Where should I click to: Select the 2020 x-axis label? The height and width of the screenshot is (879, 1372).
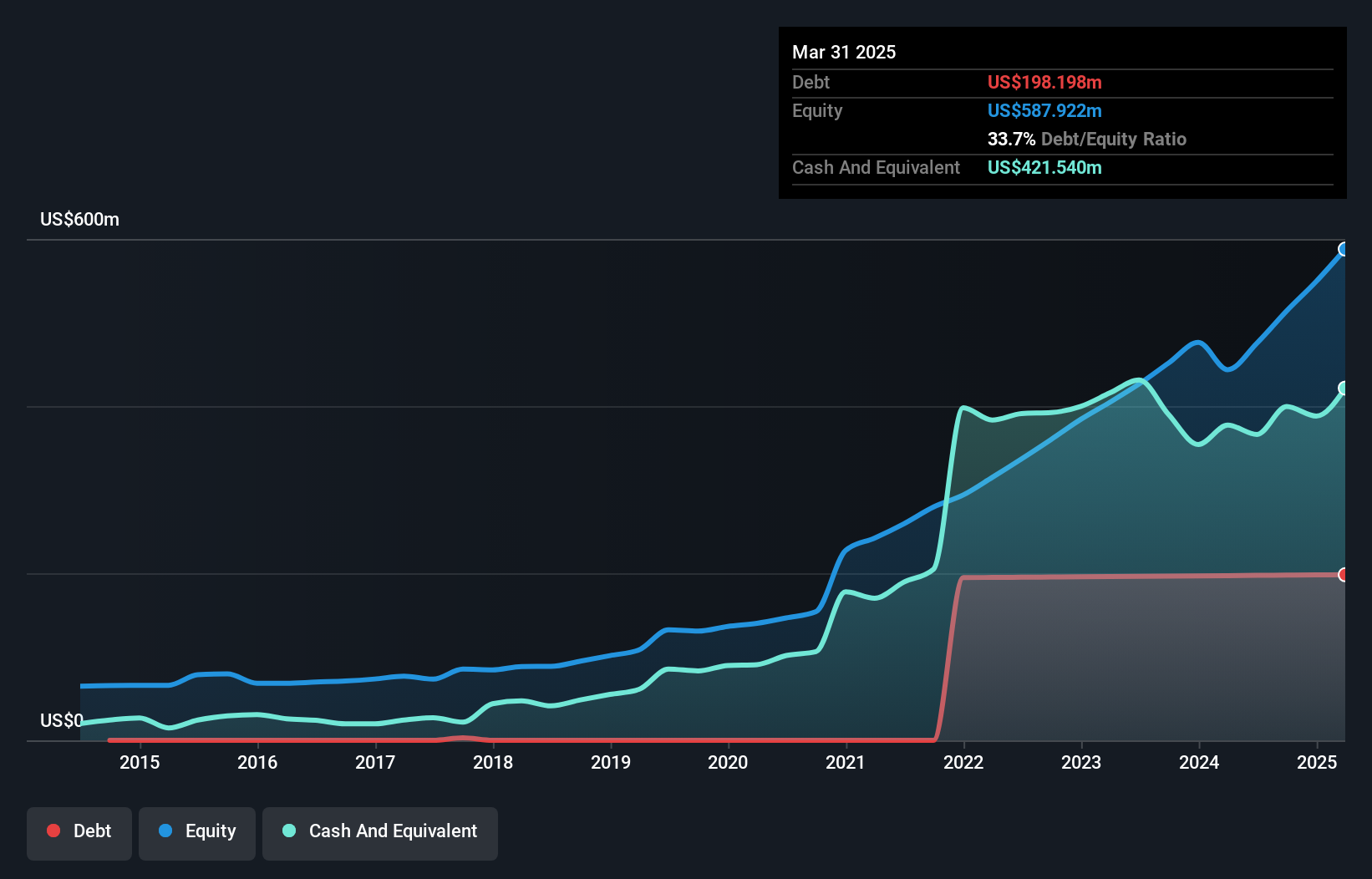pyautogui.click(x=728, y=762)
